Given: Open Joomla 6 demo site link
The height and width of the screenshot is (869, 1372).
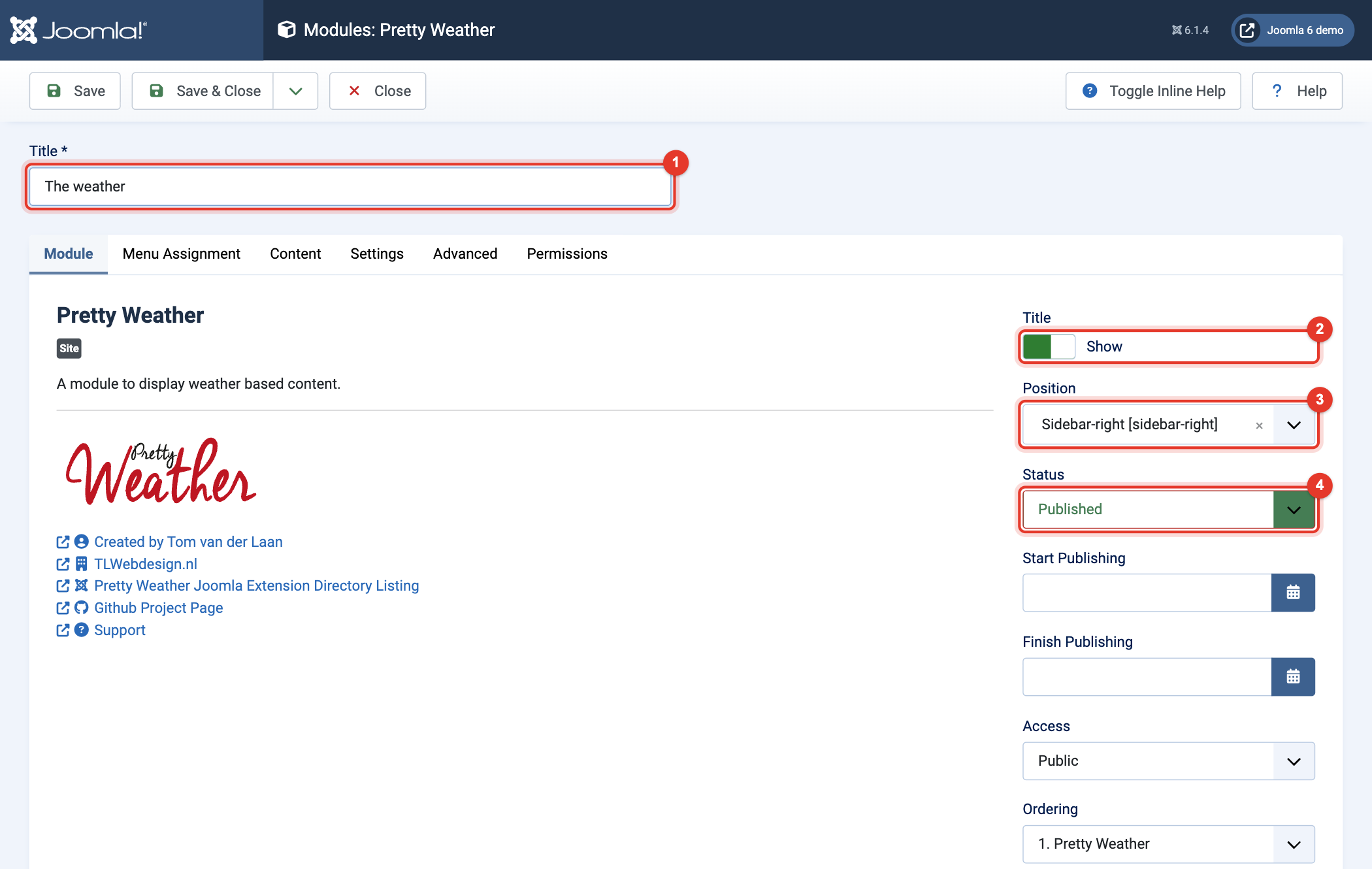Looking at the screenshot, I should (x=1292, y=30).
